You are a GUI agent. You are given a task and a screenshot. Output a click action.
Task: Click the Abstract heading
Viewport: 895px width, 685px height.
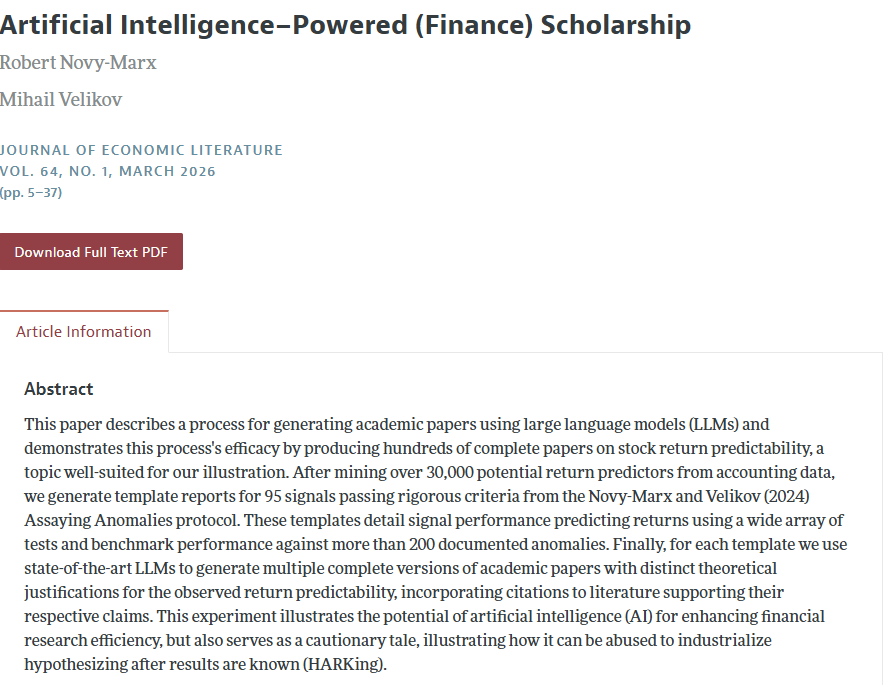[x=59, y=389]
